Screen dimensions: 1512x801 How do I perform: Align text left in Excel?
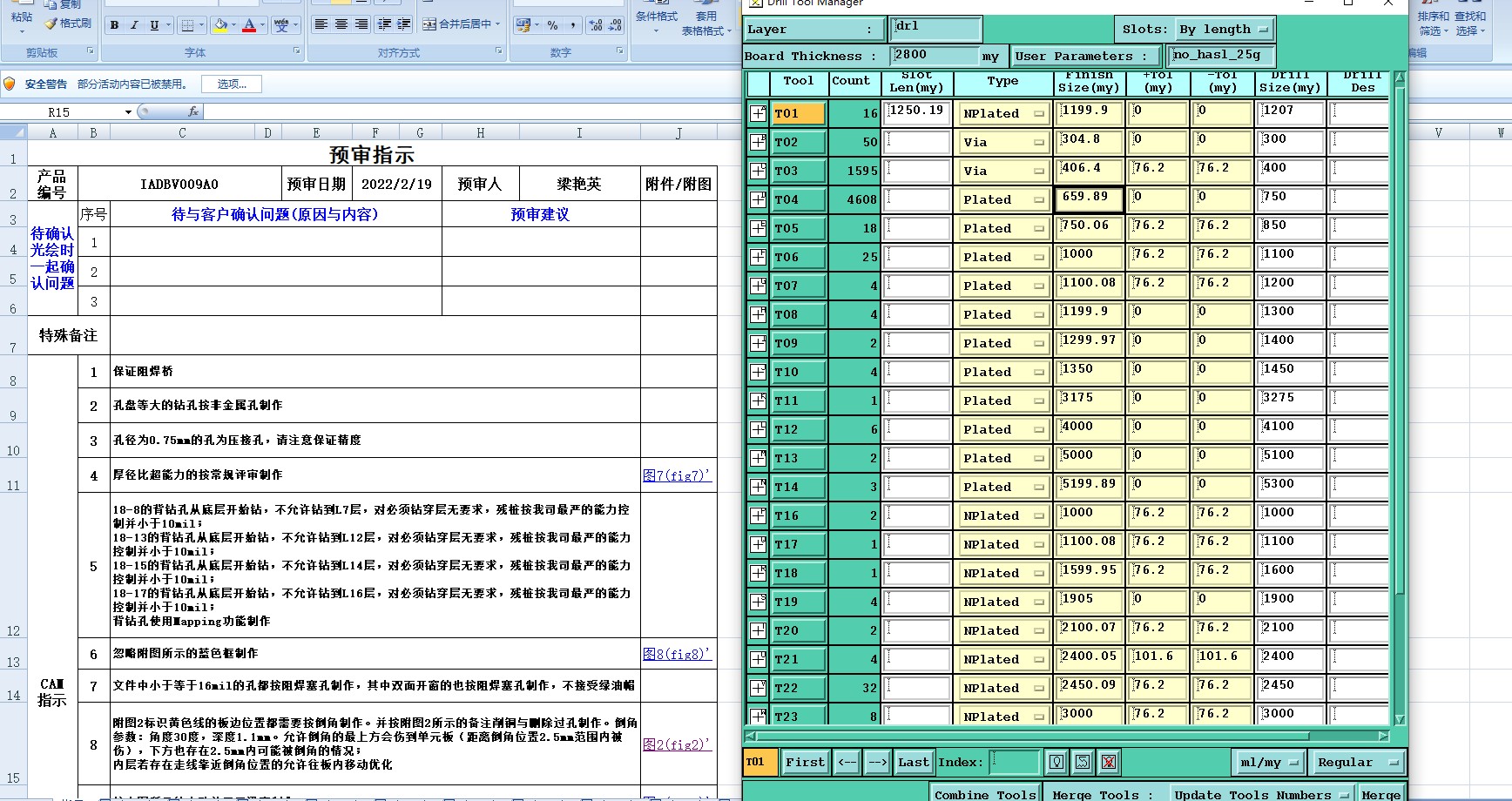pos(321,24)
